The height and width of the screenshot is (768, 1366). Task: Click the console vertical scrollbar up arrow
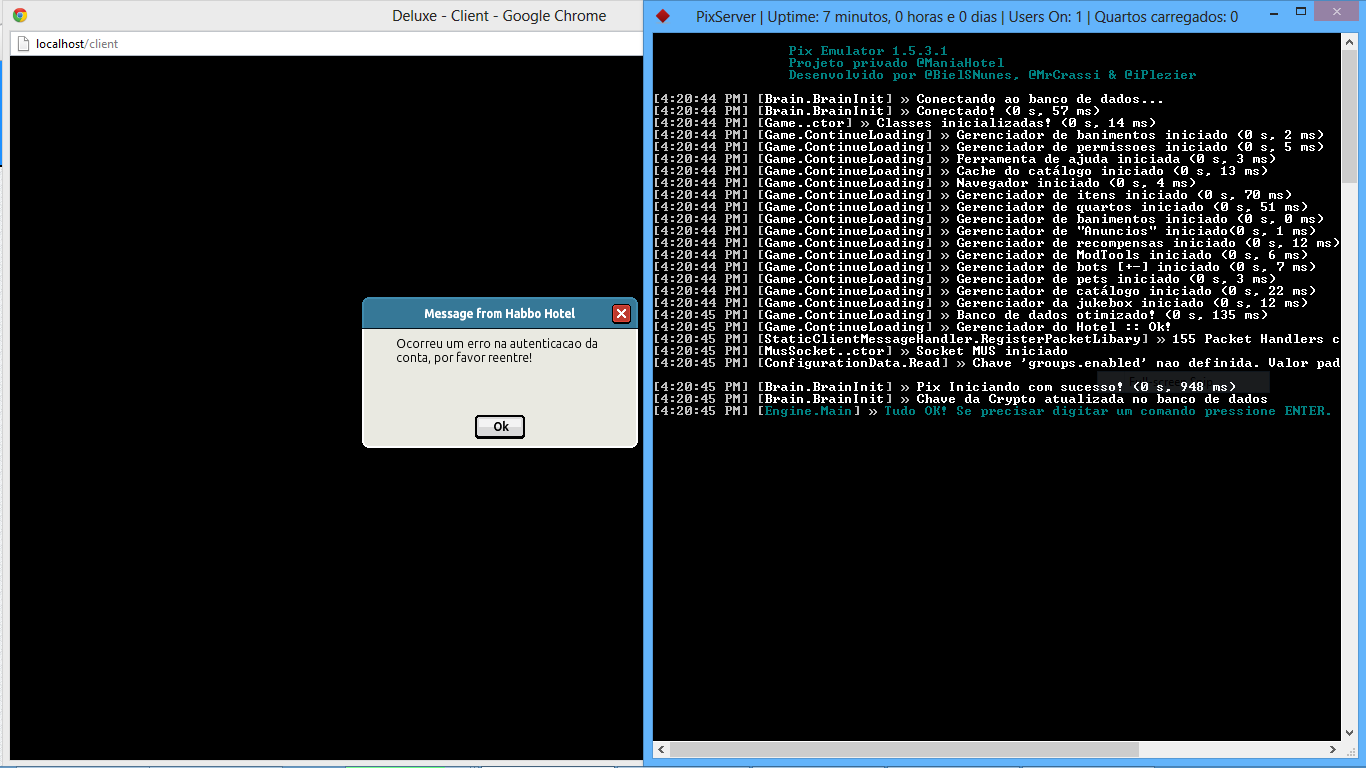point(1349,42)
